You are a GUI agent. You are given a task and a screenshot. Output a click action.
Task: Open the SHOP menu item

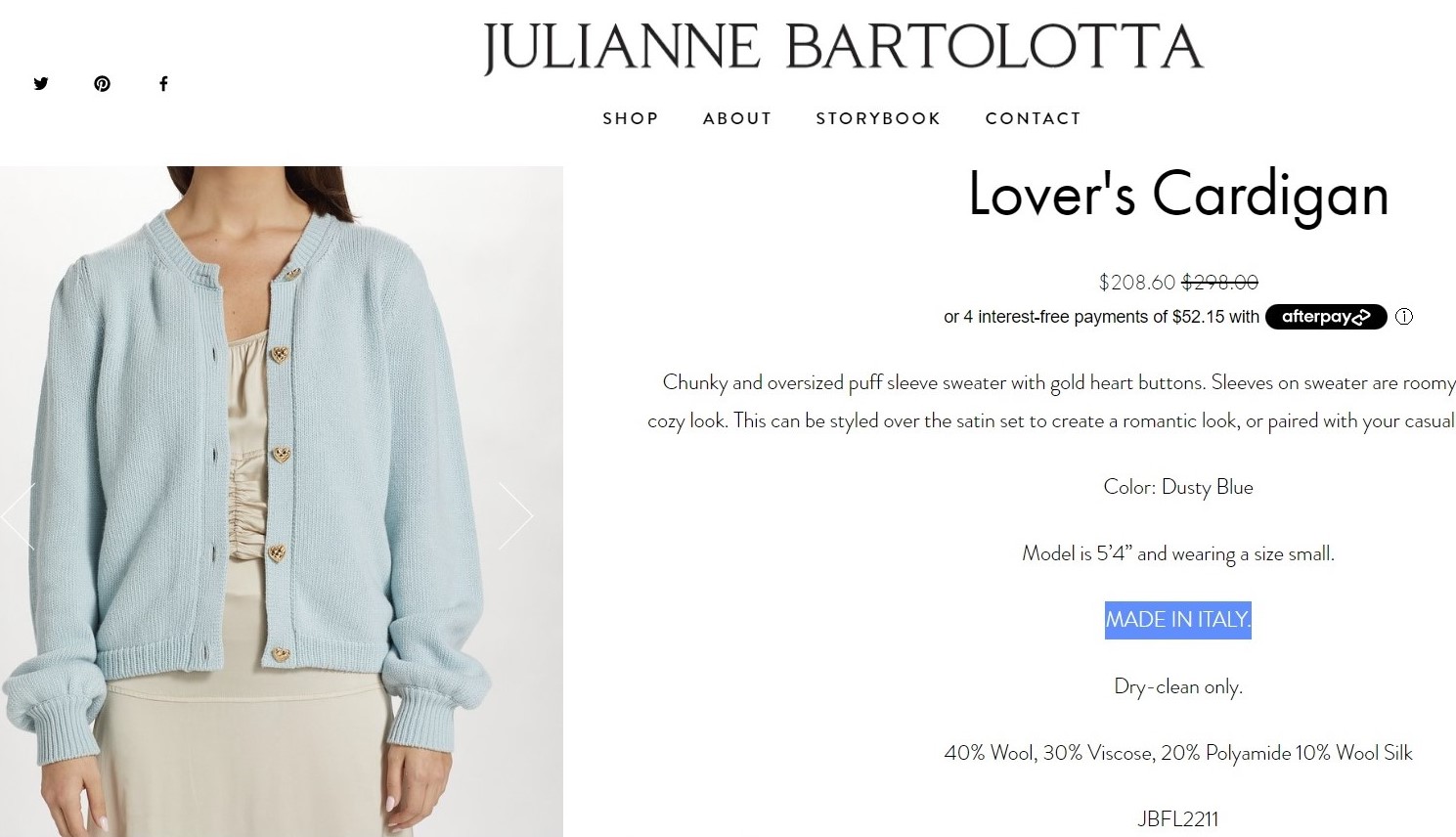click(631, 118)
